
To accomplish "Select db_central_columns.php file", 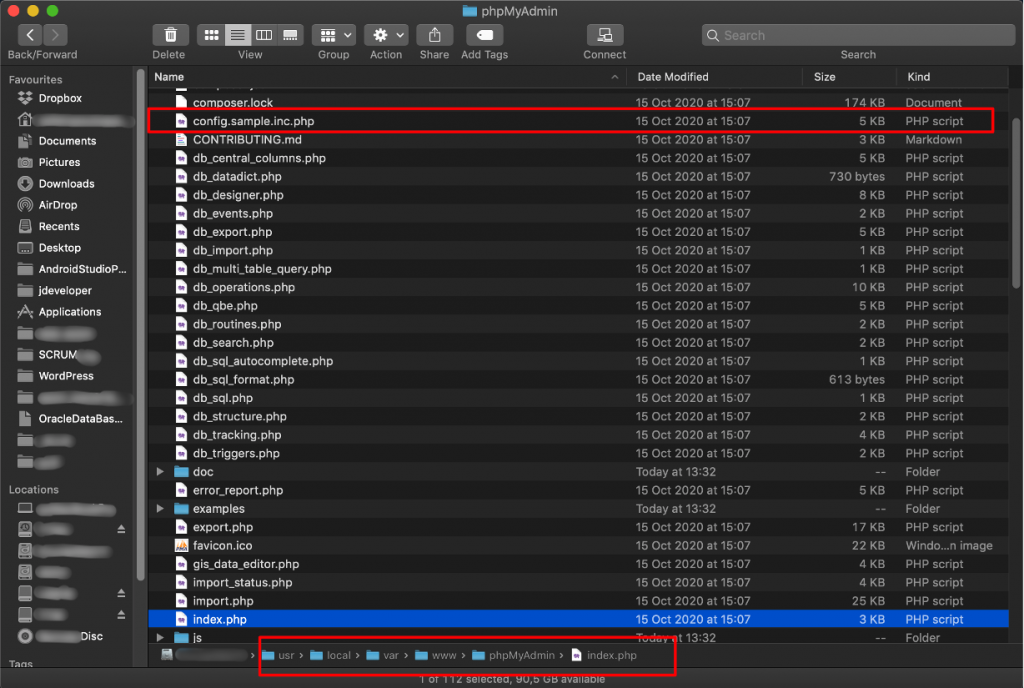I will (x=579, y=158).
